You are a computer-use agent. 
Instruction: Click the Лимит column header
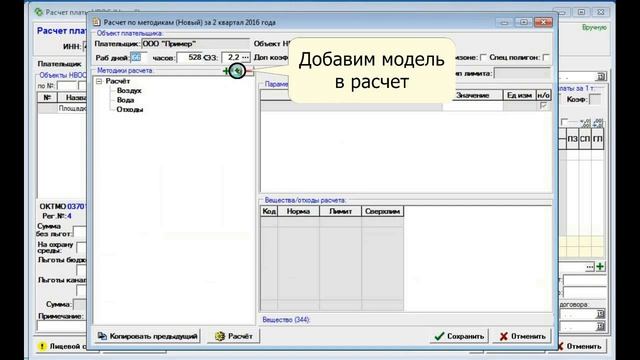(x=340, y=211)
